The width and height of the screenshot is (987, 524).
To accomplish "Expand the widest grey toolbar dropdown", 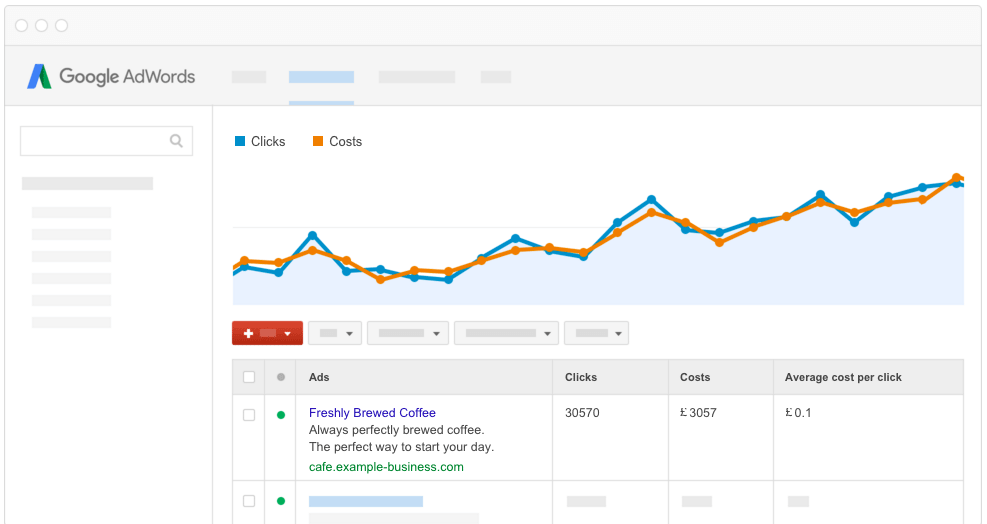I will 506,333.
